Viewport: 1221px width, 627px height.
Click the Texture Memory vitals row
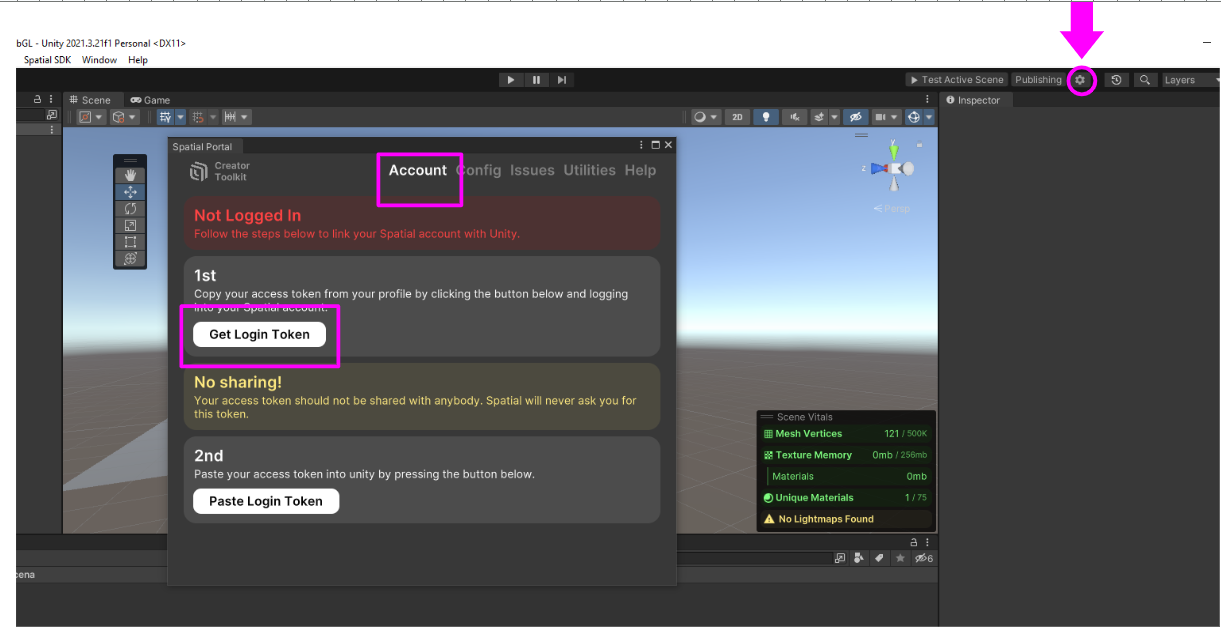[846, 455]
